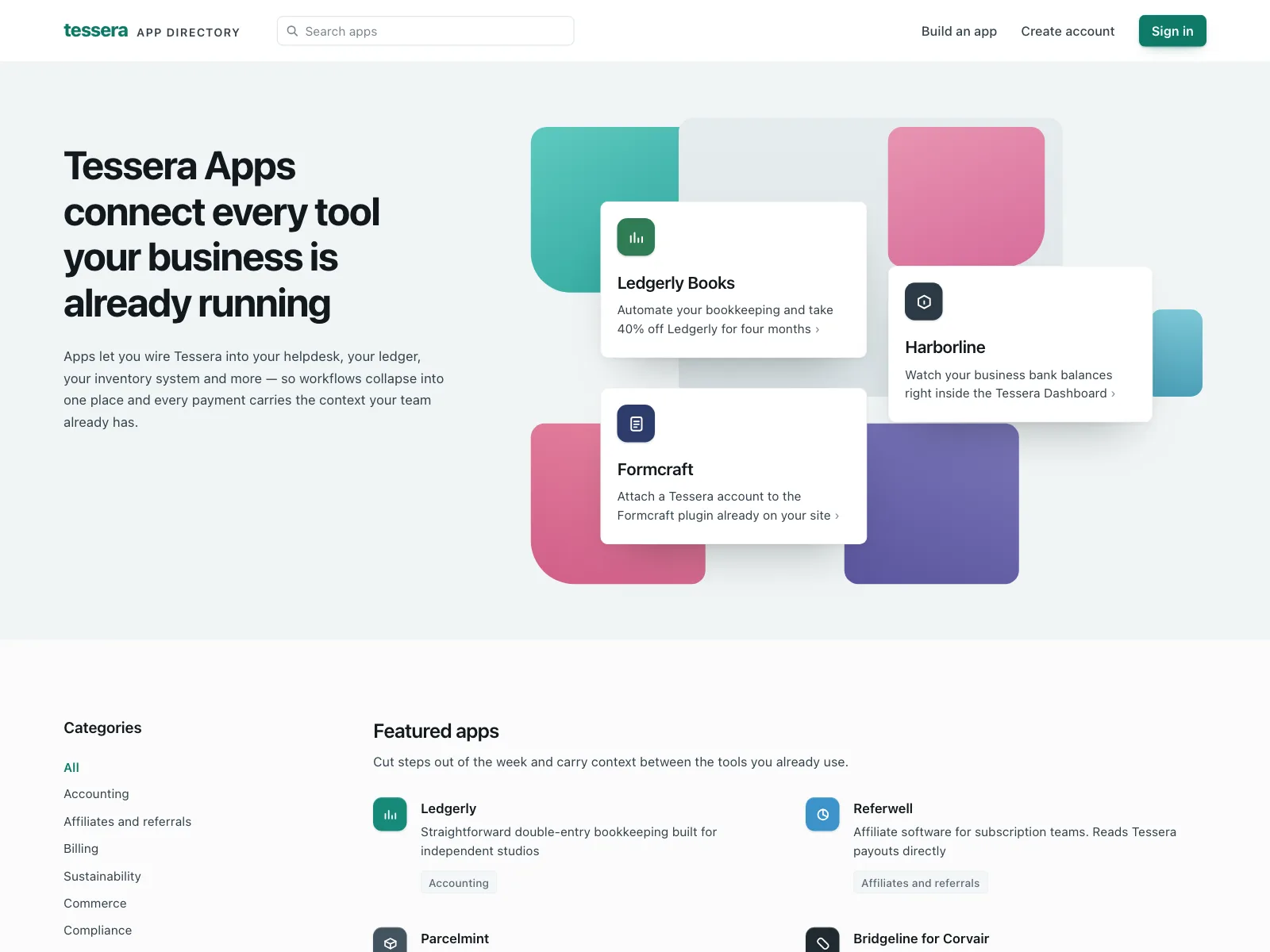Click the Categories heading

point(102,727)
